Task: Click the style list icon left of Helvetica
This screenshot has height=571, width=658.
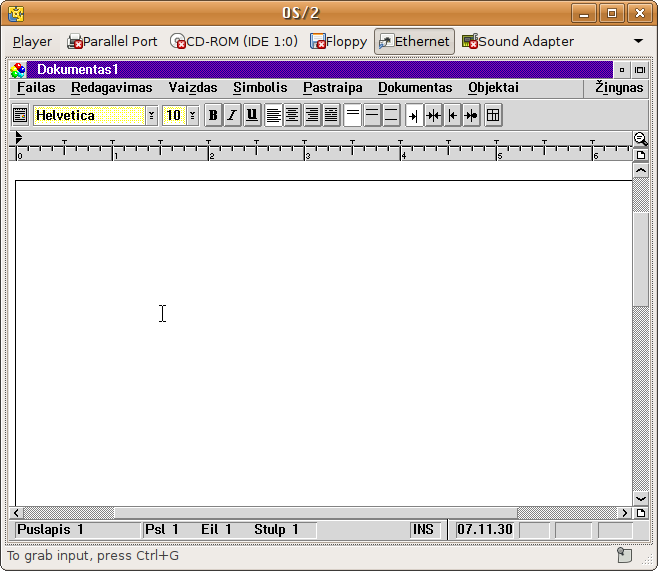Action: point(20,115)
